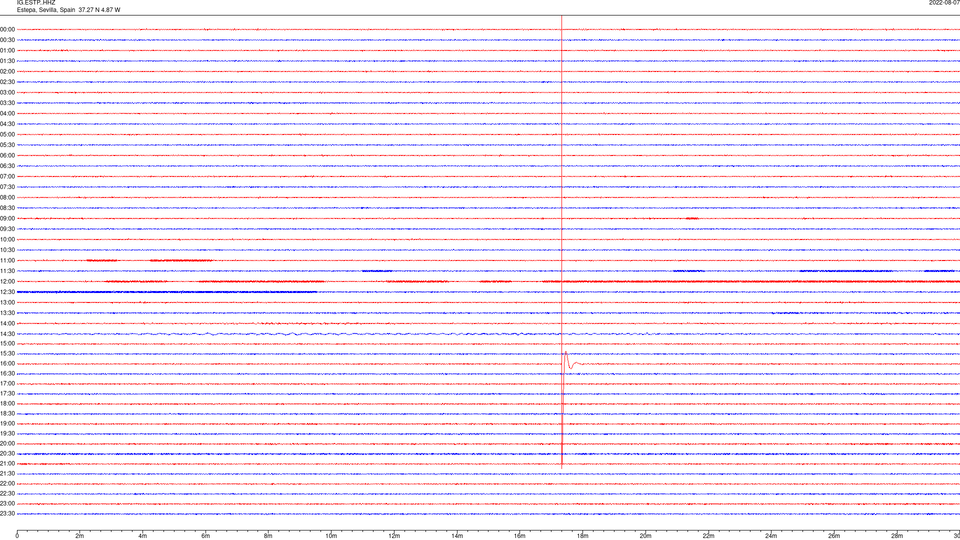Select the 03:30 time row label
Image resolution: width=960 pixels, height=540 pixels.
coord(7,103)
